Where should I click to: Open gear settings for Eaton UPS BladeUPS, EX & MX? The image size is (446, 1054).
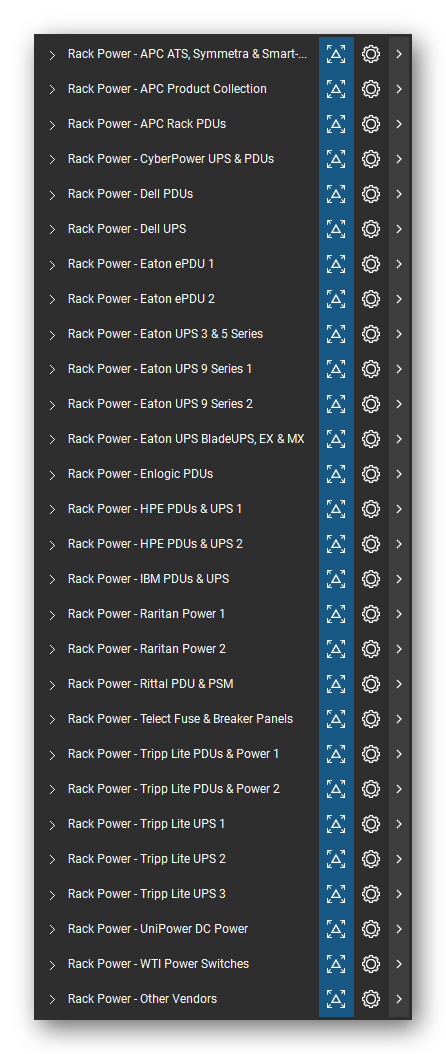pos(371,439)
